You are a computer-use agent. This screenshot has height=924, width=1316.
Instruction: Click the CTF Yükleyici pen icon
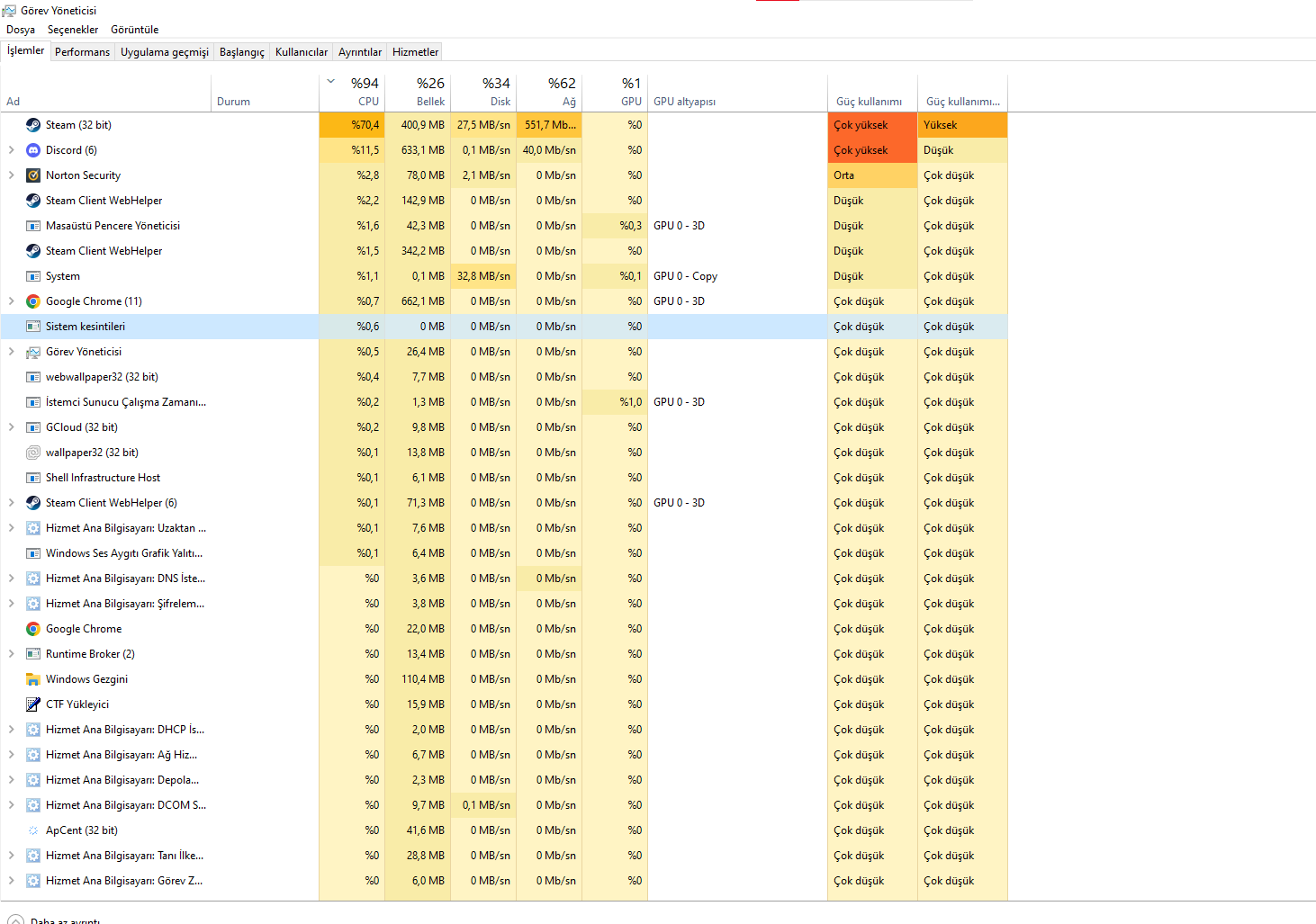click(x=33, y=704)
